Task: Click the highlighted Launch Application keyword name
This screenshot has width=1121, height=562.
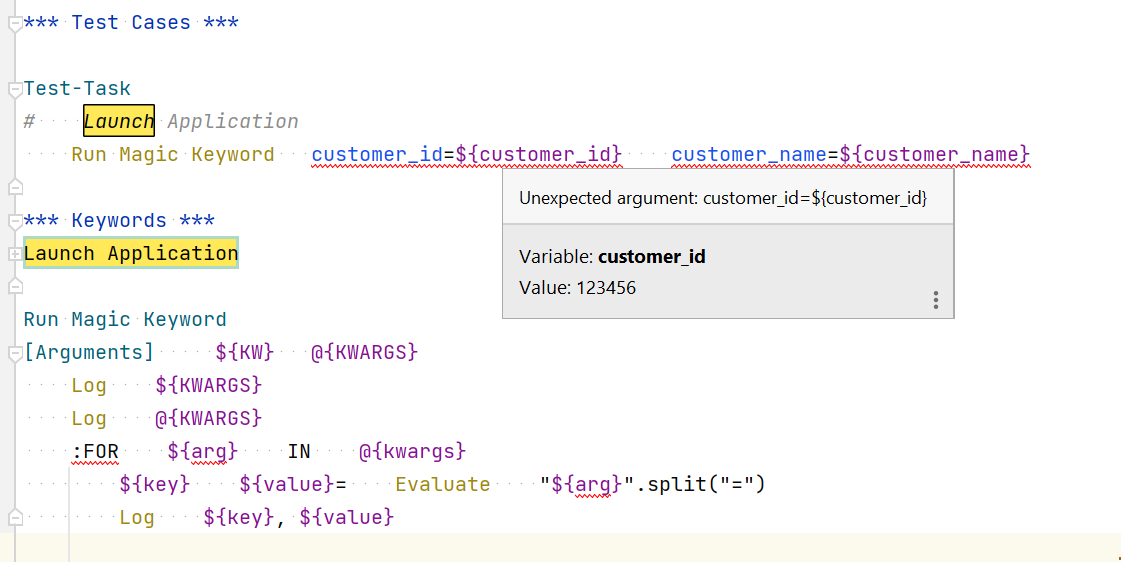Action: click(x=131, y=254)
